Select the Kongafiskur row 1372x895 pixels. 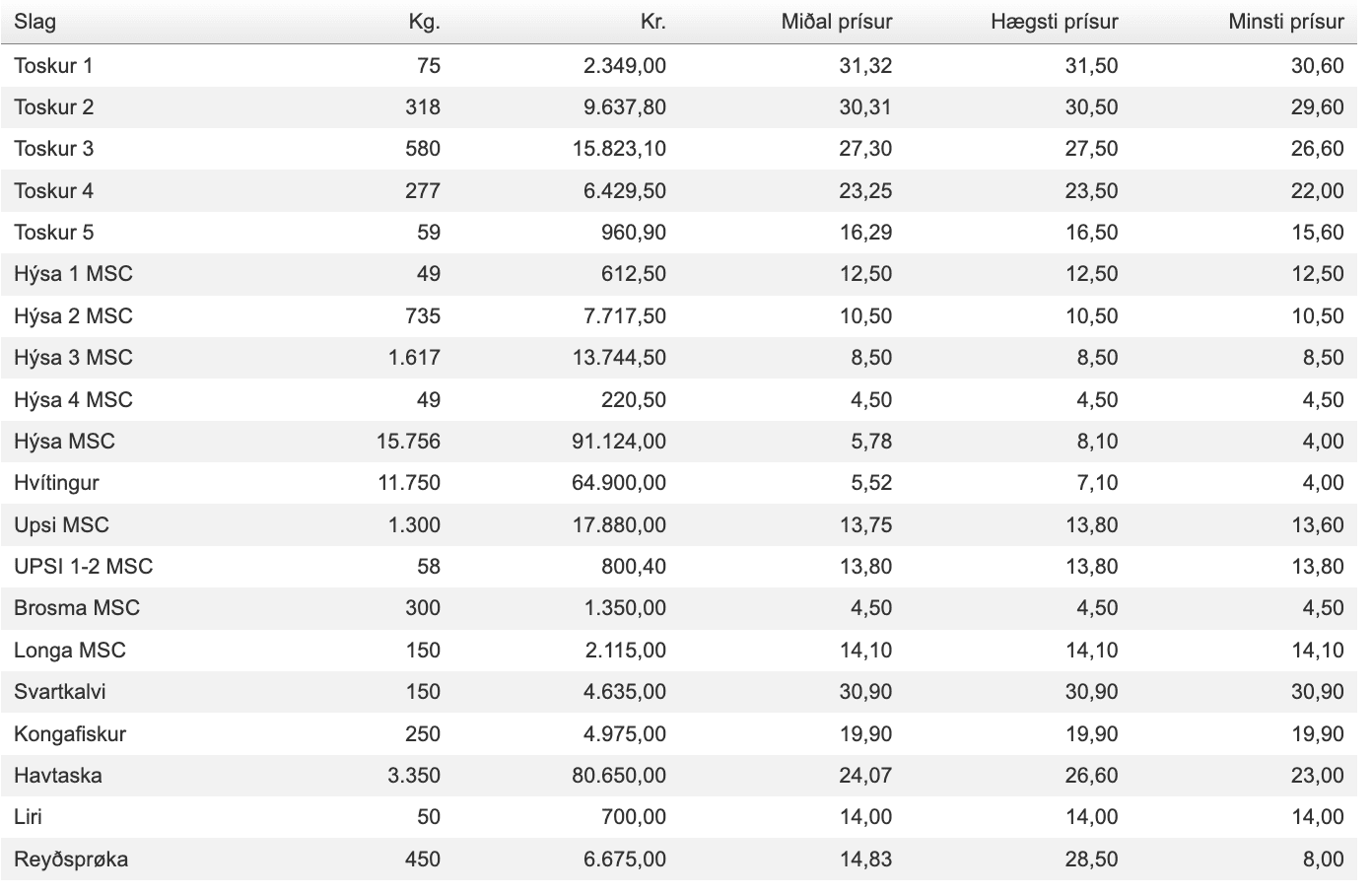pyautogui.click(x=679, y=733)
